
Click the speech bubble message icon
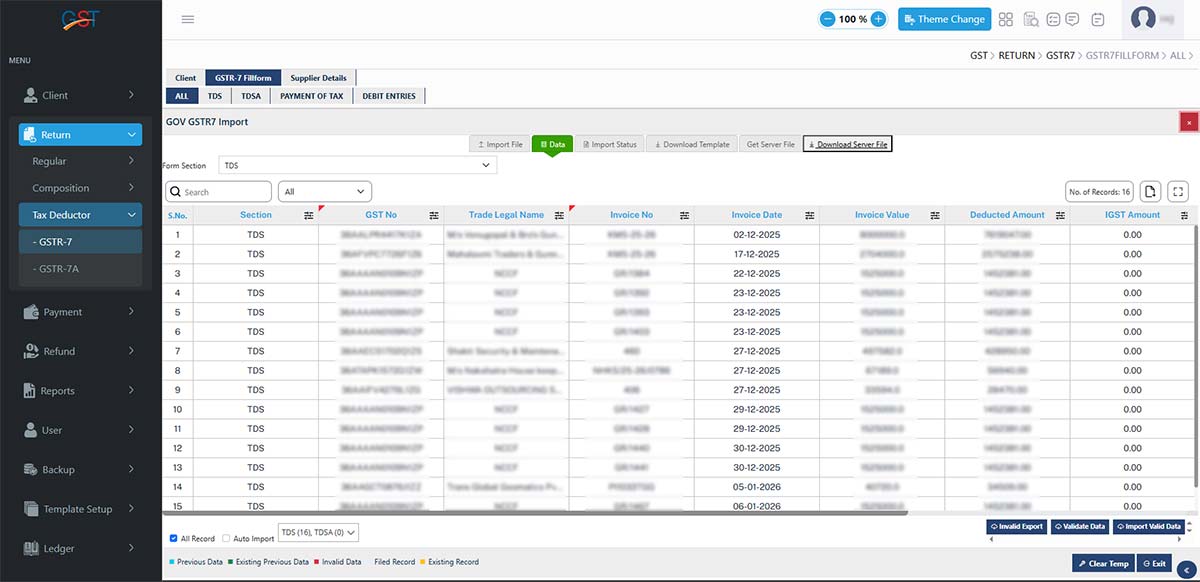1072,19
